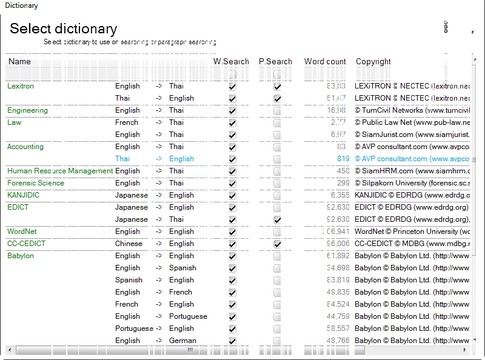Click the P.Search column header
Image resolution: width=485 pixels, height=360 pixels.
[275, 62]
